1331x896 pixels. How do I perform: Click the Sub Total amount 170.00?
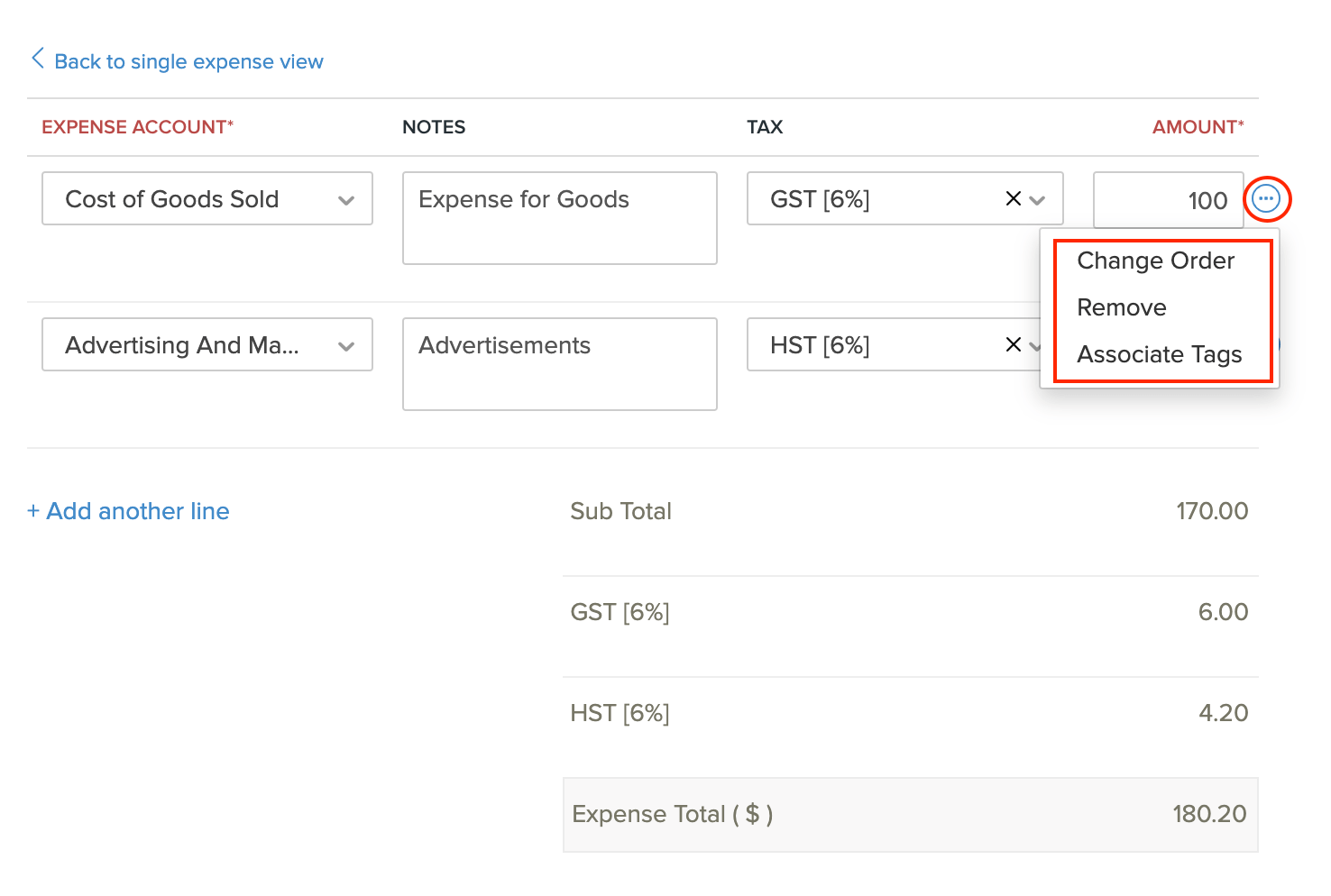click(1211, 511)
